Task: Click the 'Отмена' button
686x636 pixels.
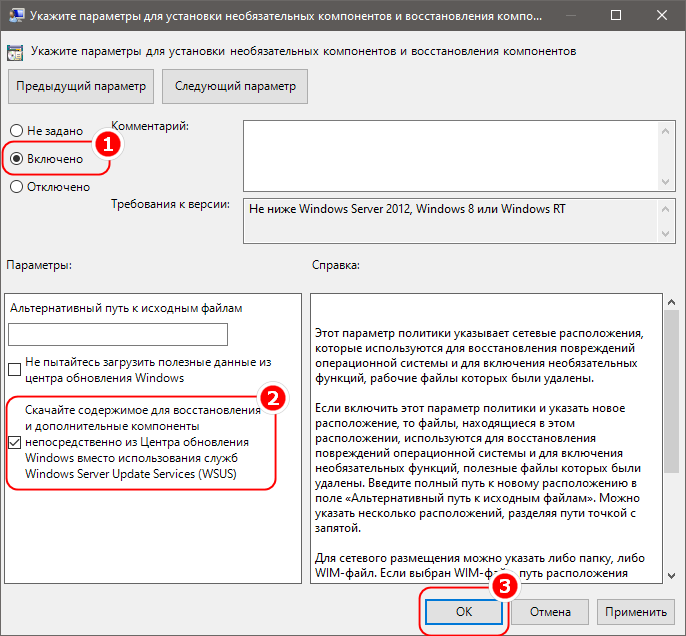Action: tap(550, 611)
